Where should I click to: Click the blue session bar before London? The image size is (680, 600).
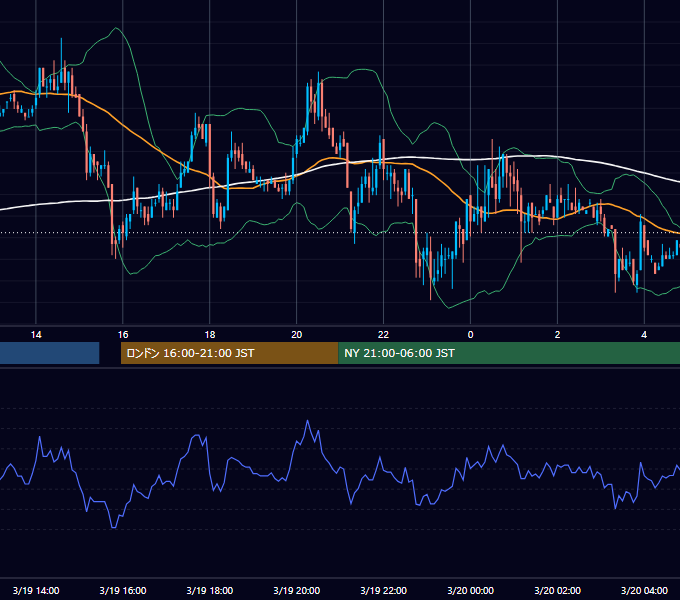49,353
